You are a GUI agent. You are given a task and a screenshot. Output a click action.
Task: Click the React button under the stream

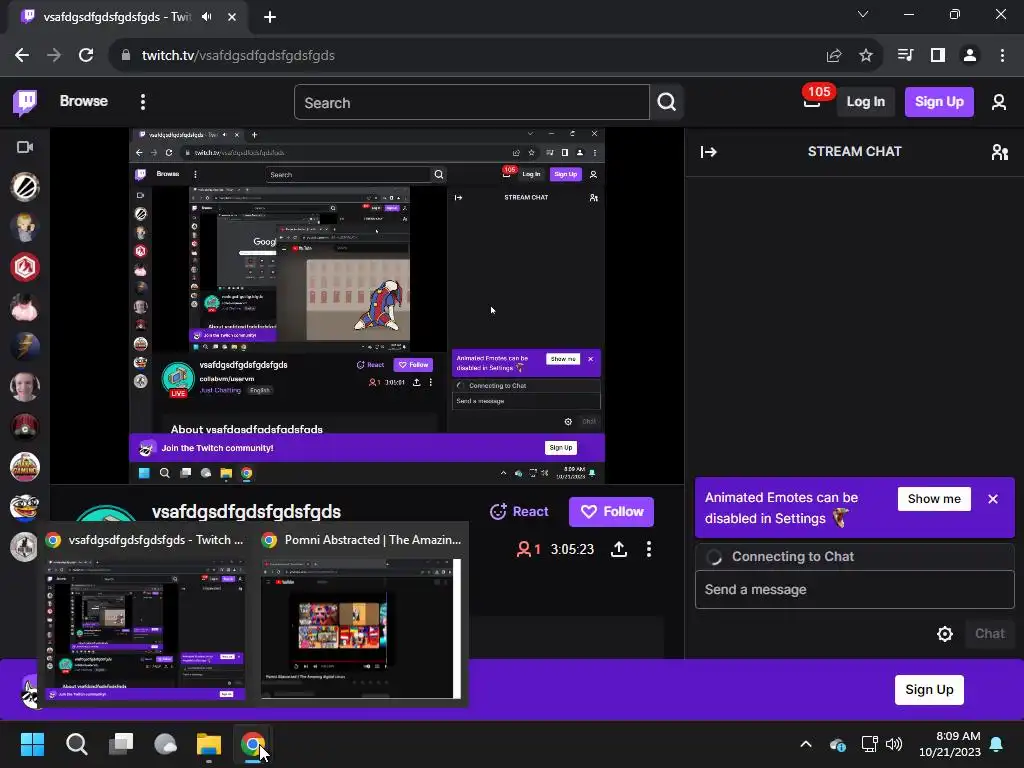[519, 512]
